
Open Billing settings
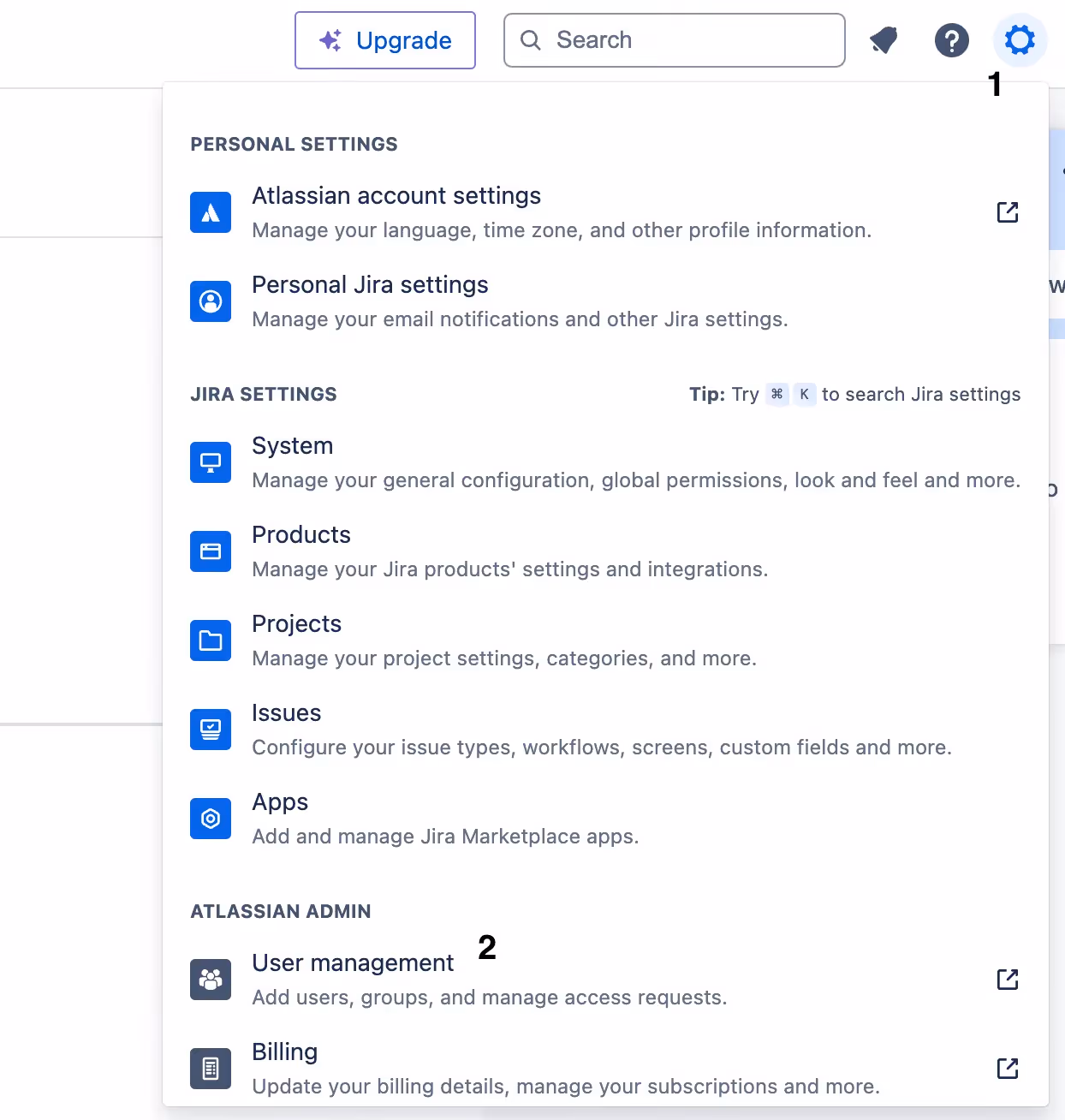point(285,1052)
